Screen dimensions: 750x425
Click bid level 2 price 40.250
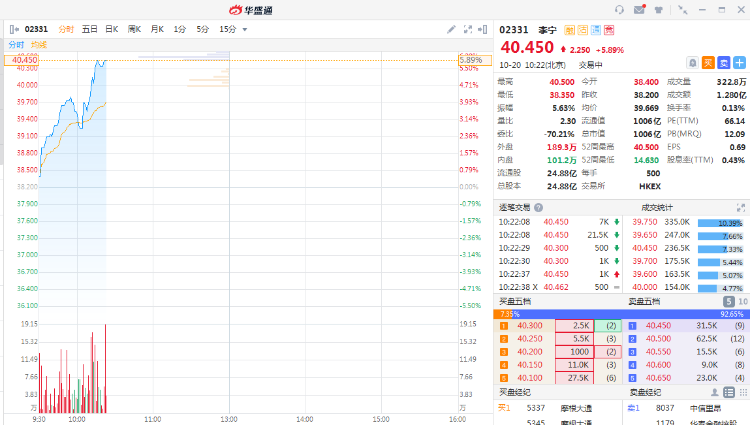pyautogui.click(x=529, y=338)
